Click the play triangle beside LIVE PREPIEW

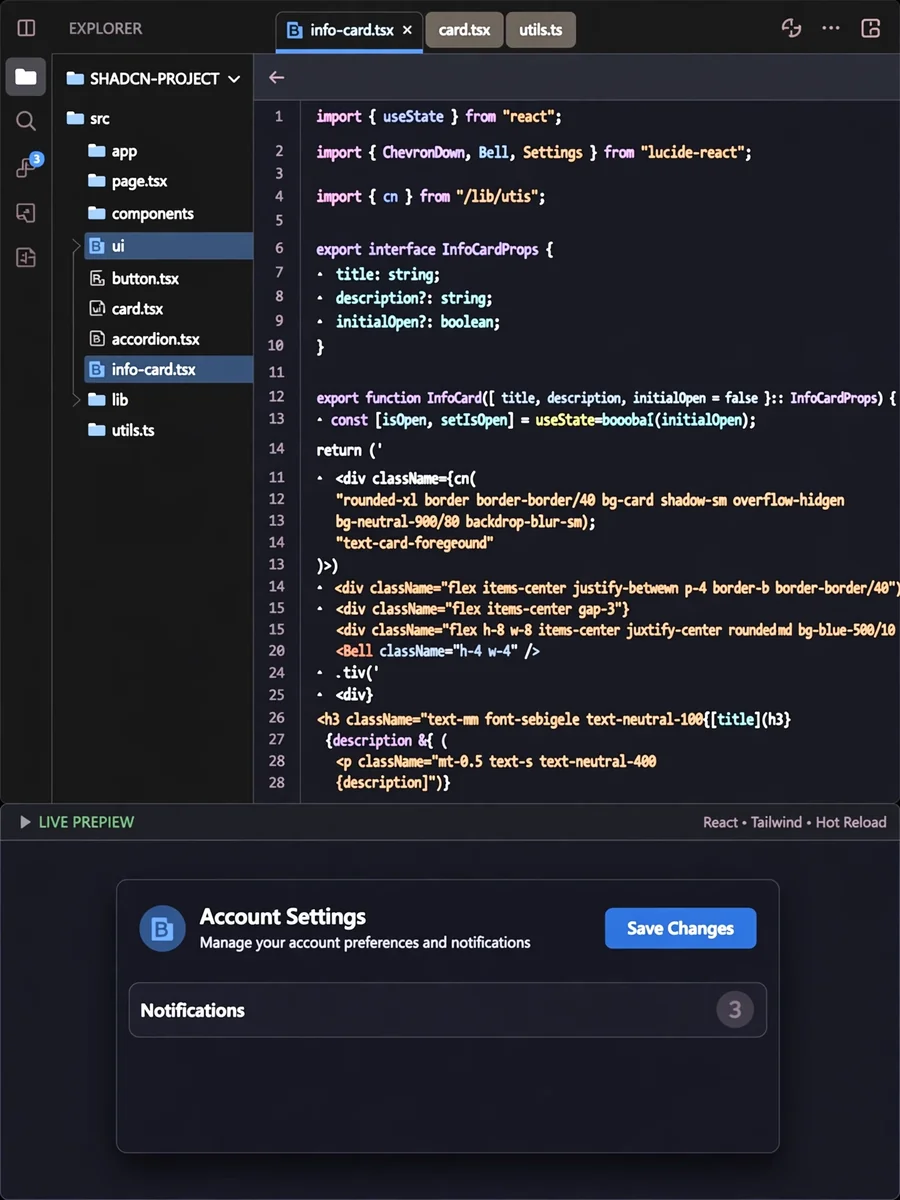coord(25,822)
